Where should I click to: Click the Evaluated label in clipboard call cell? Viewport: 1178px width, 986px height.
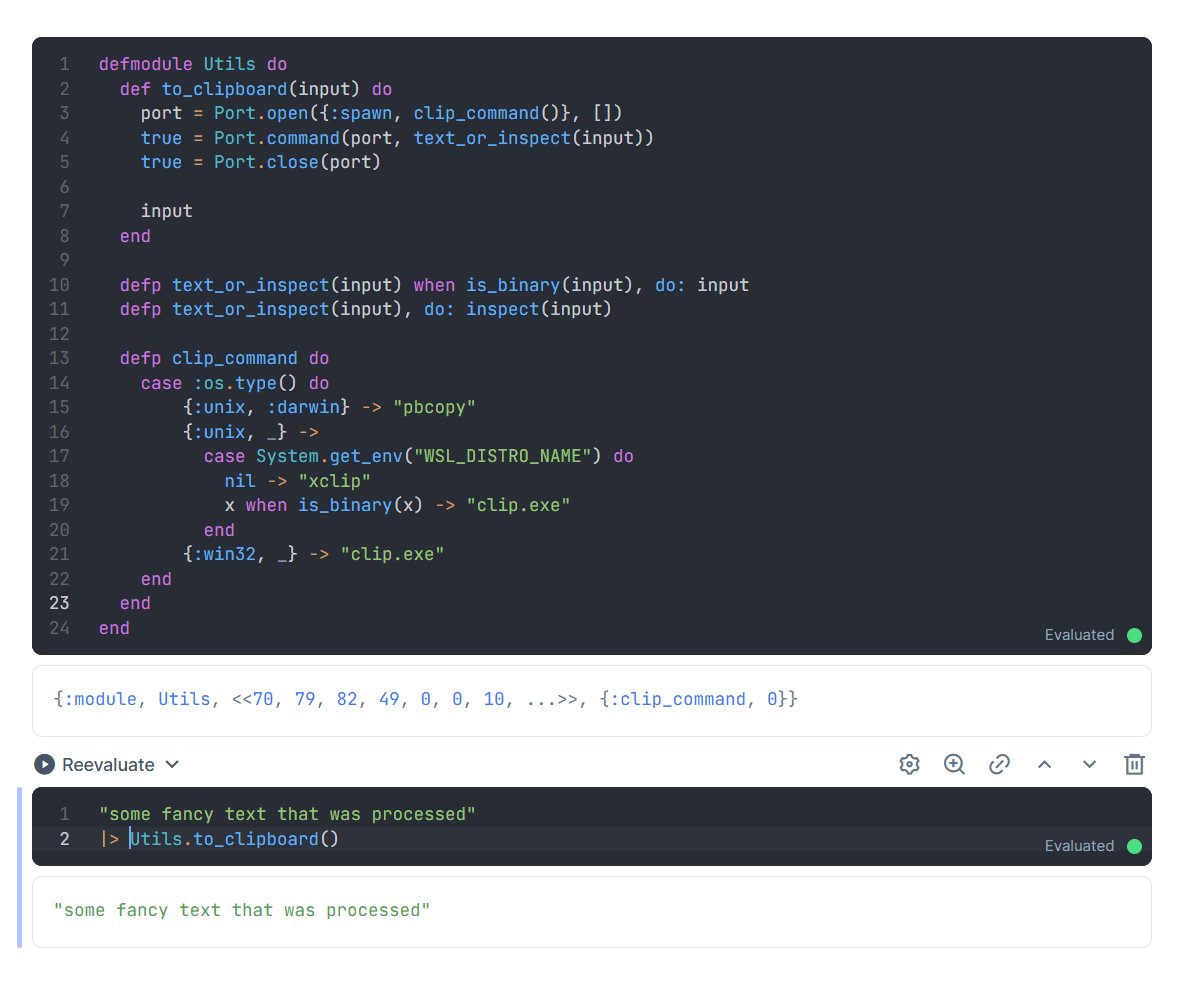(1079, 846)
